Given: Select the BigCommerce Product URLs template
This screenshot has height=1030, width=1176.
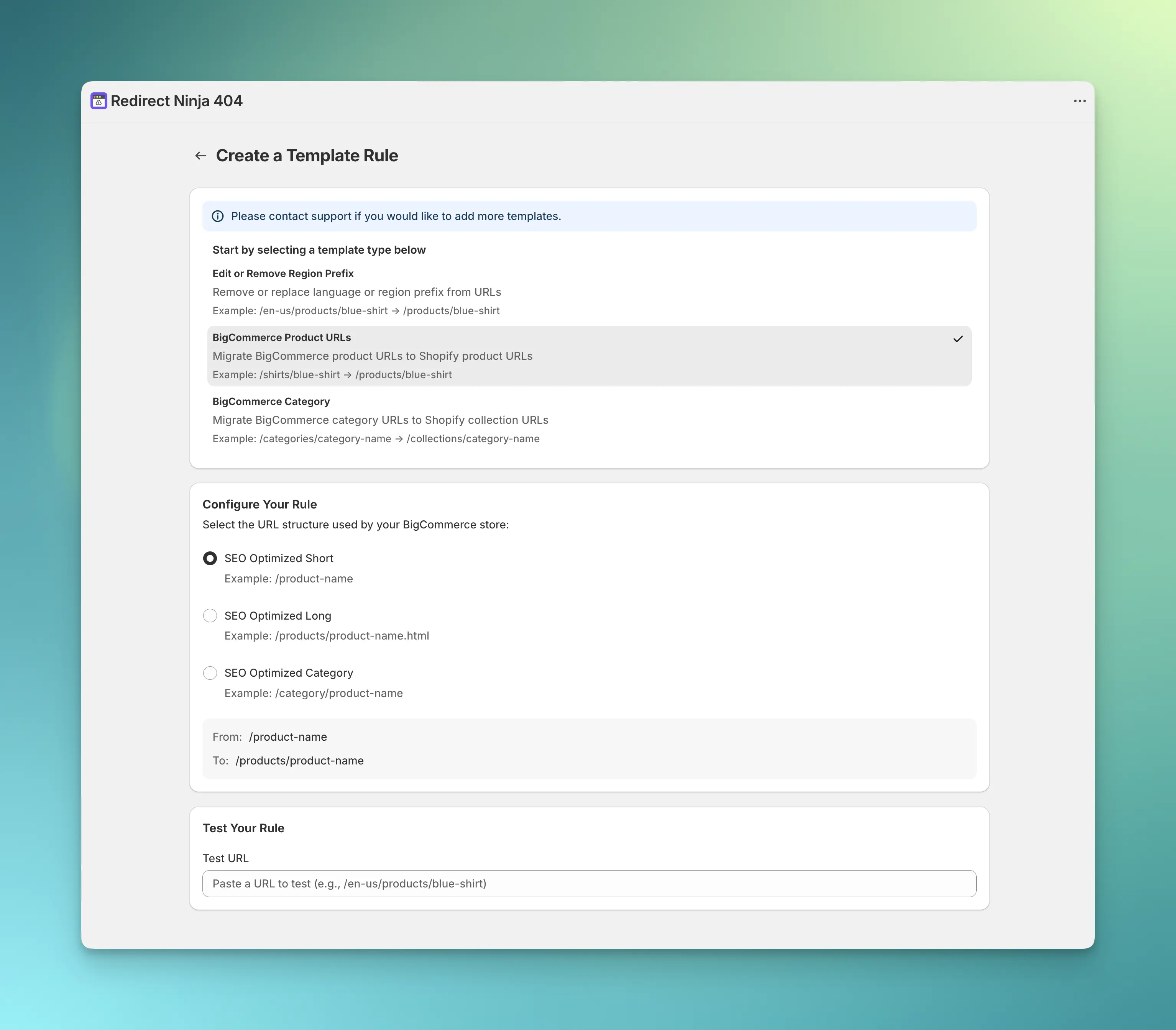Looking at the screenshot, I should click(x=589, y=356).
